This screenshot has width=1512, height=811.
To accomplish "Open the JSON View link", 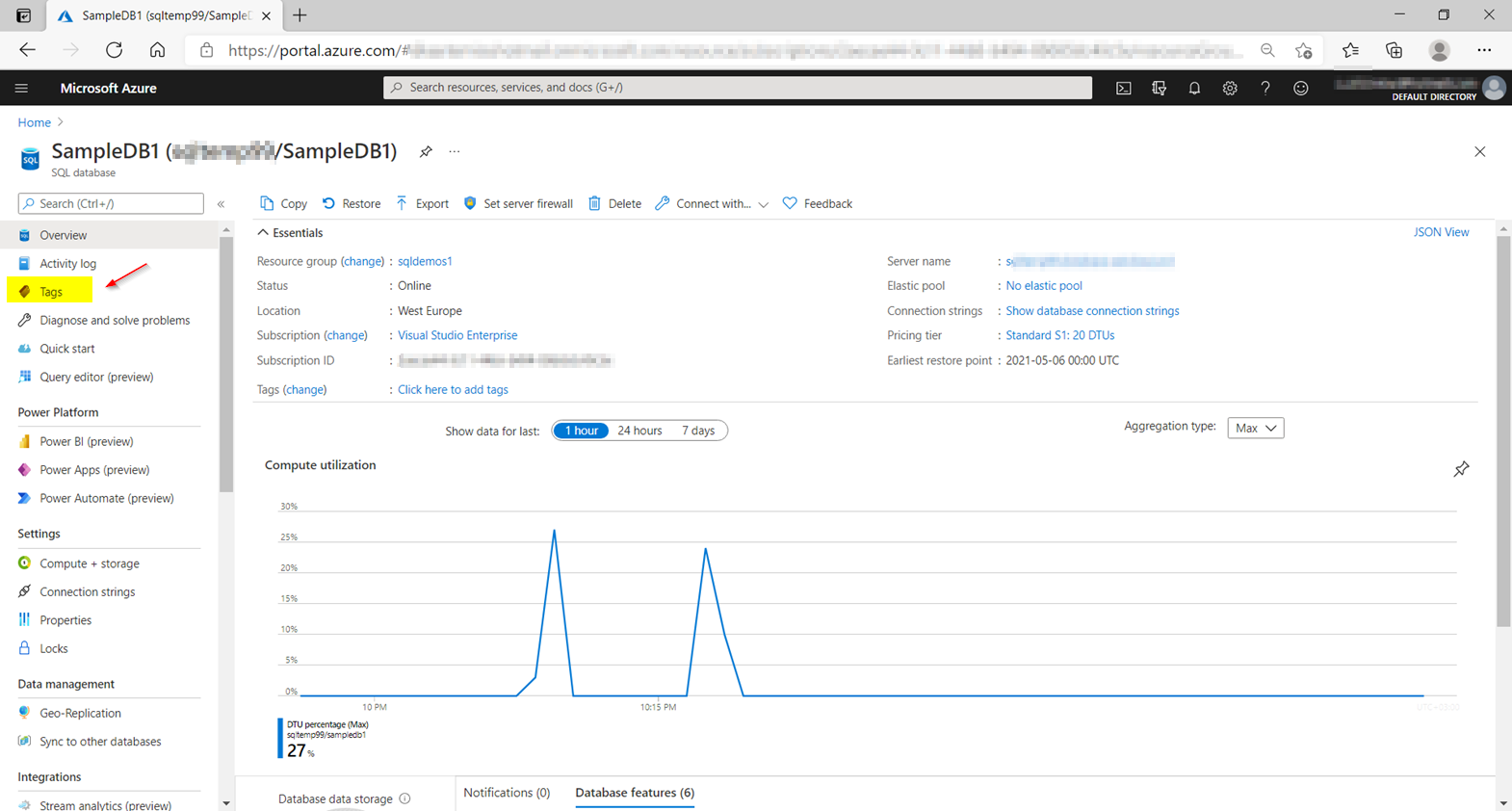I will pyautogui.click(x=1441, y=232).
